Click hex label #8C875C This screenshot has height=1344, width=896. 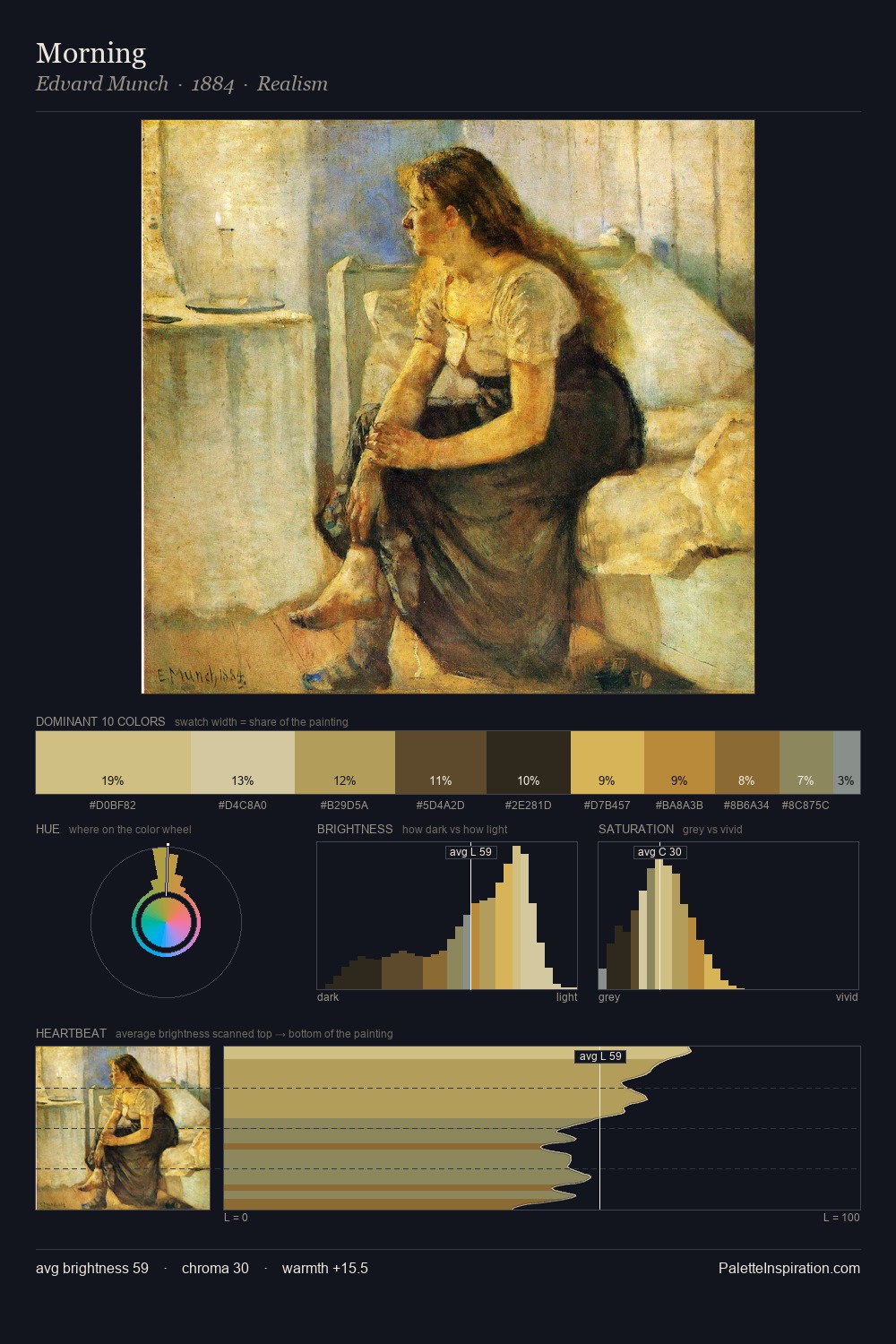(806, 806)
